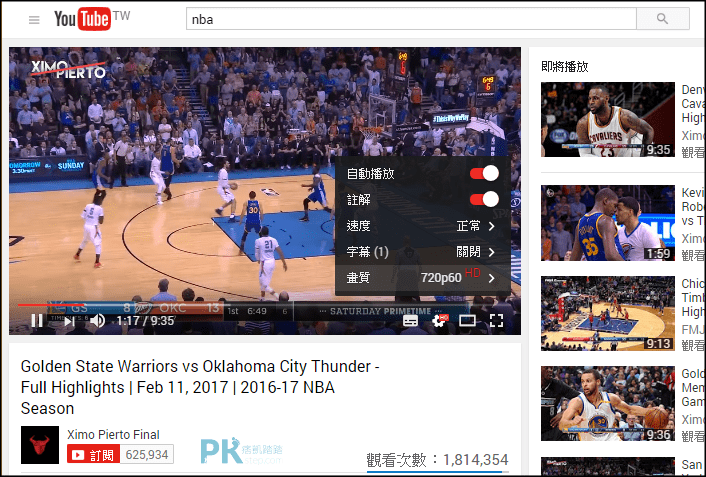This screenshot has width=706, height=477.
Task: Open the hamburger guide menu
Action: point(34,20)
